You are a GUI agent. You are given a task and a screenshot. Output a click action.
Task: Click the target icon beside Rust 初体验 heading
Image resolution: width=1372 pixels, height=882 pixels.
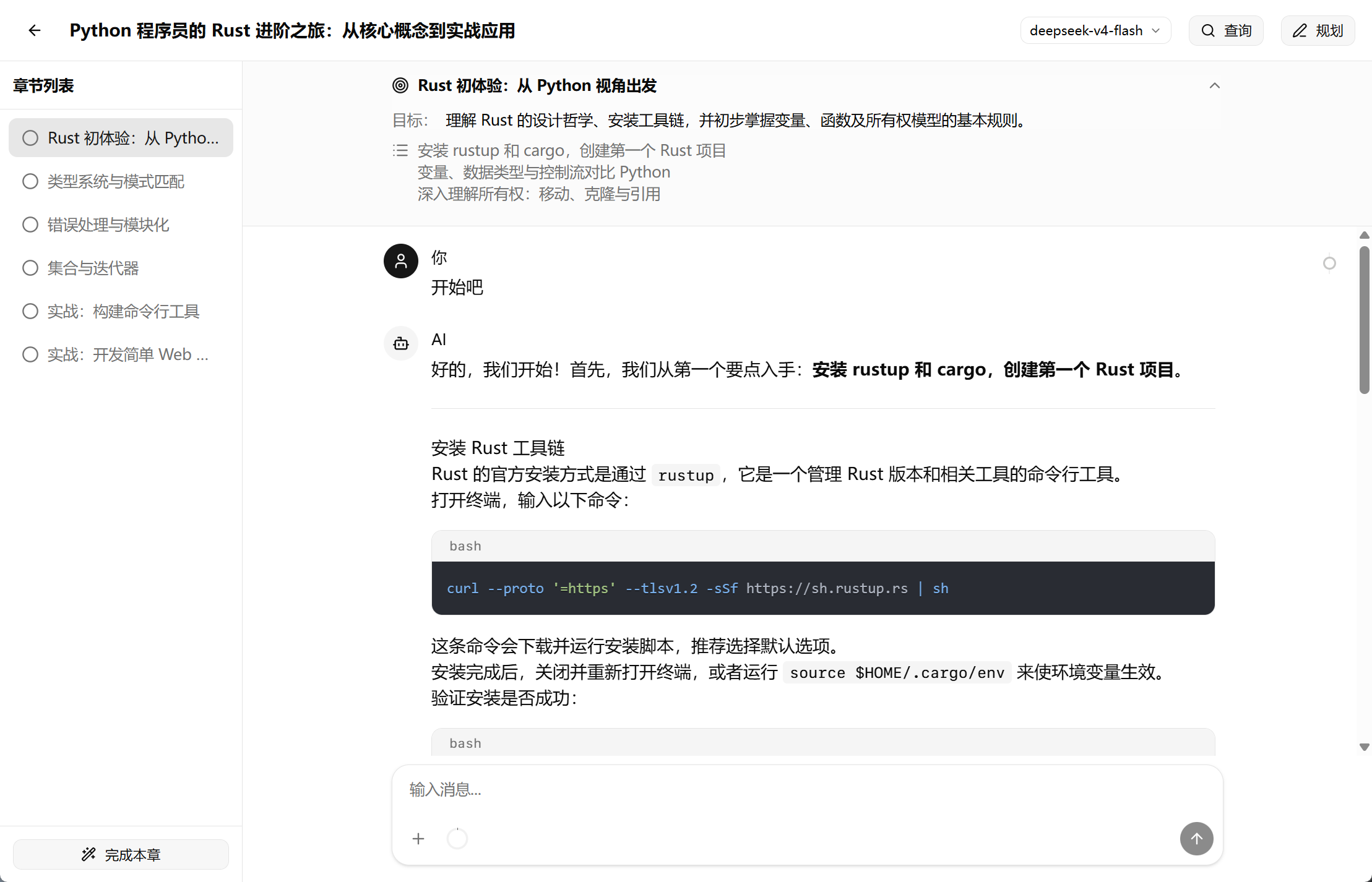(x=400, y=85)
